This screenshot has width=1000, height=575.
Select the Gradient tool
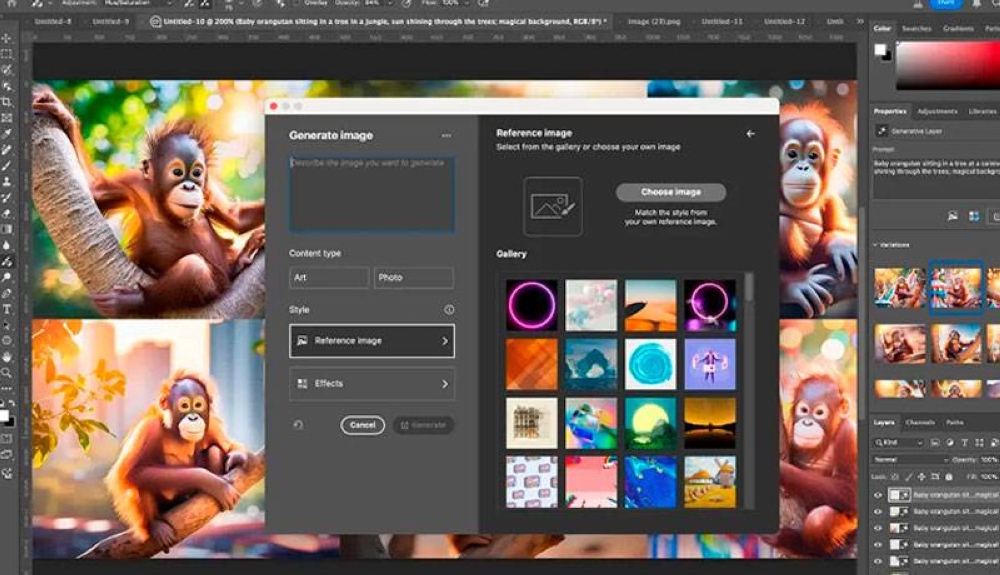pos(6,229)
